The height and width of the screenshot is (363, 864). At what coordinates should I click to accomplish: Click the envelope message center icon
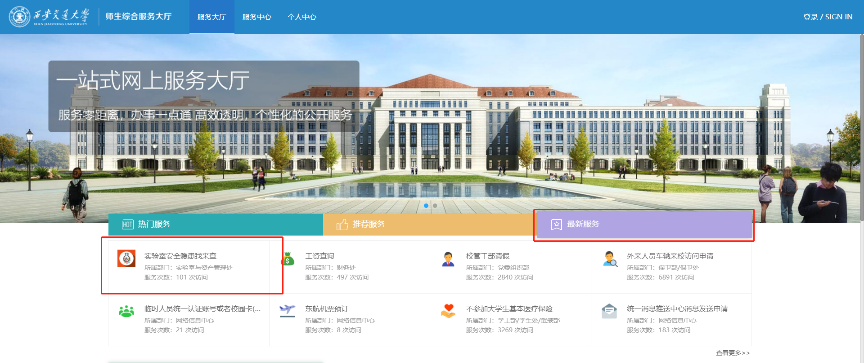[x=609, y=311]
